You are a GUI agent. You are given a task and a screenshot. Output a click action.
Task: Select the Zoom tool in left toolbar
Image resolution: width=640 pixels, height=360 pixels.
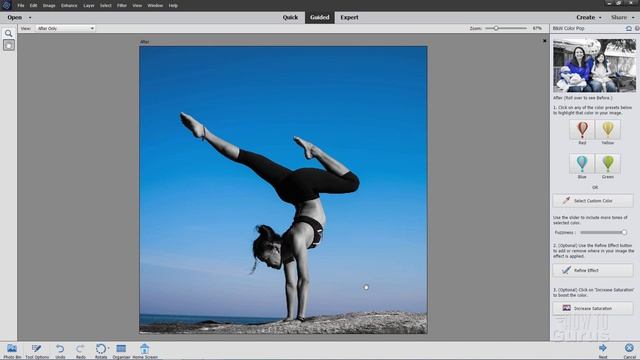(x=9, y=33)
